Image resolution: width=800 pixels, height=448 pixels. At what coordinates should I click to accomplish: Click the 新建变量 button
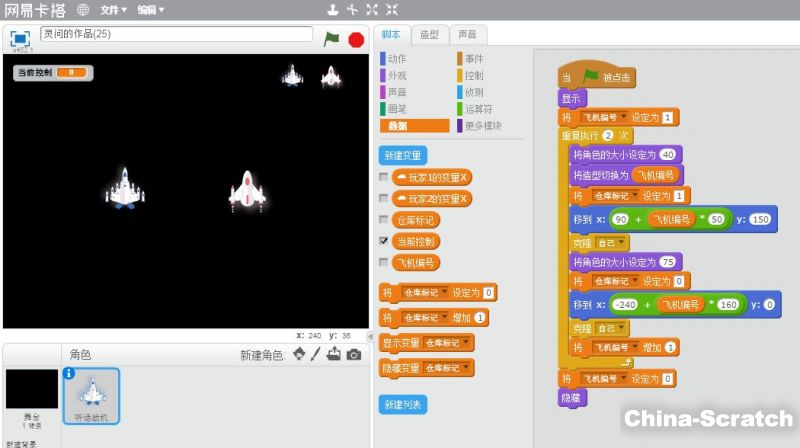pyautogui.click(x=403, y=156)
